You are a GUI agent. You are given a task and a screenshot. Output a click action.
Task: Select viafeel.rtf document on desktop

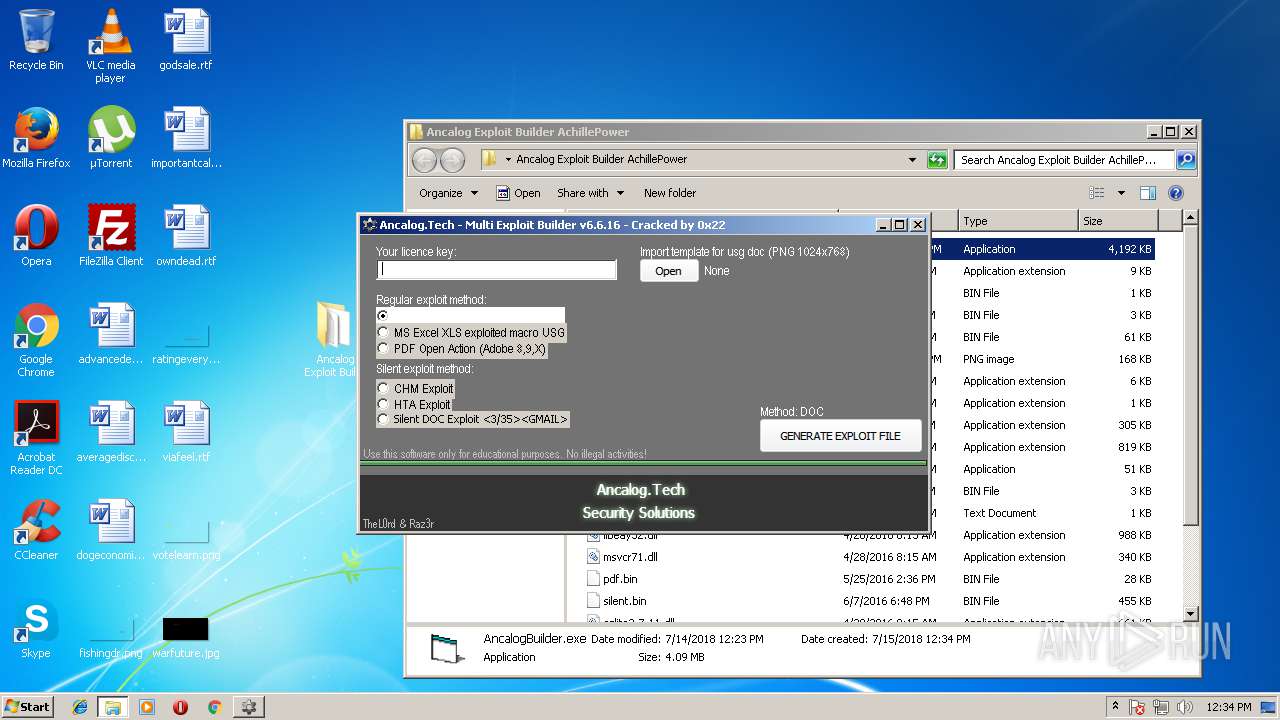186,432
